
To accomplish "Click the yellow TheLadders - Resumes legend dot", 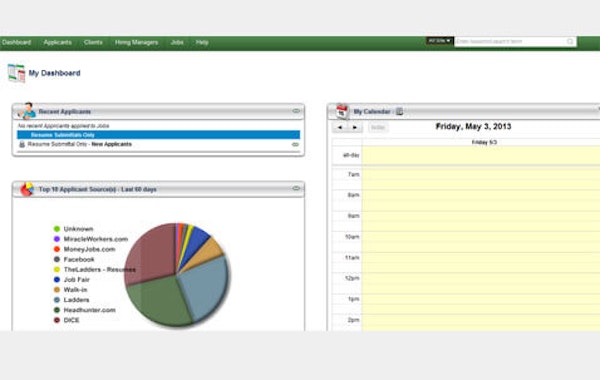I will tap(57, 269).
